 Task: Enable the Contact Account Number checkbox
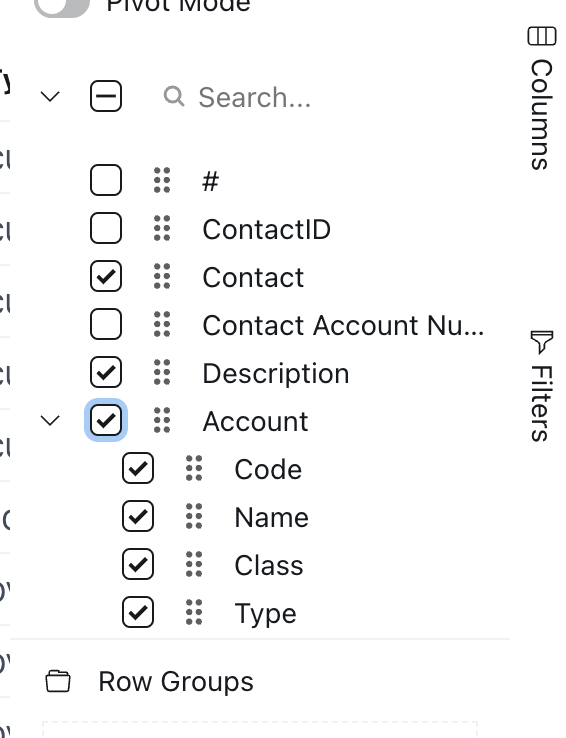click(106, 324)
